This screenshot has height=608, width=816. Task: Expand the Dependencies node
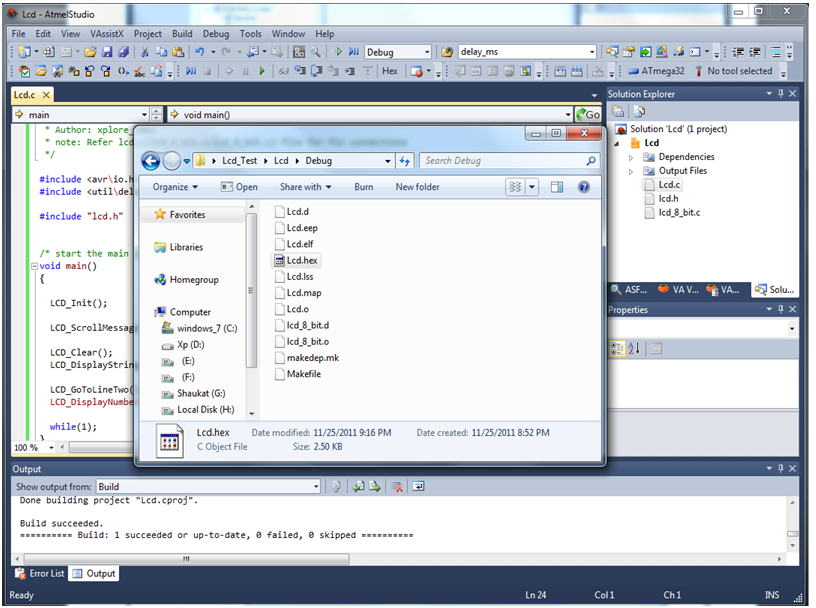[x=631, y=157]
